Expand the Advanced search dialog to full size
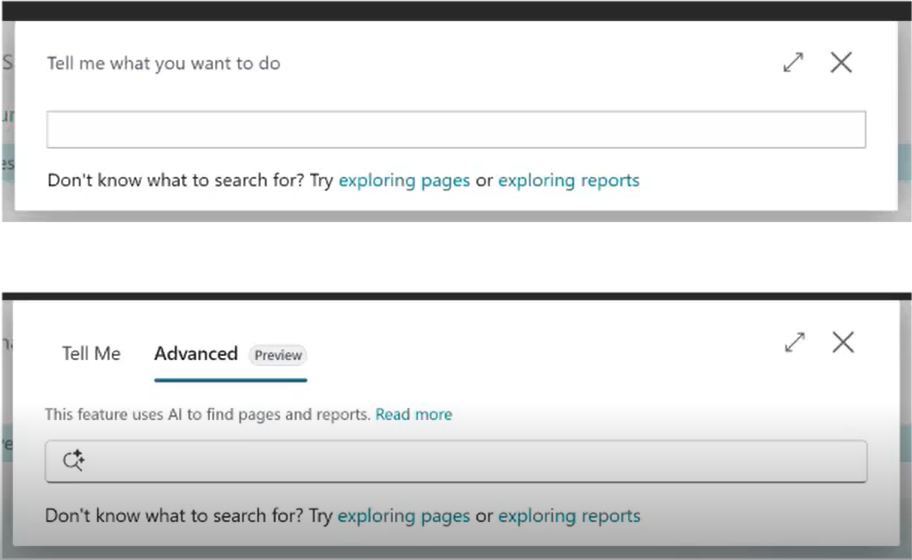This screenshot has height=560, width=912. pyautogui.click(x=795, y=343)
